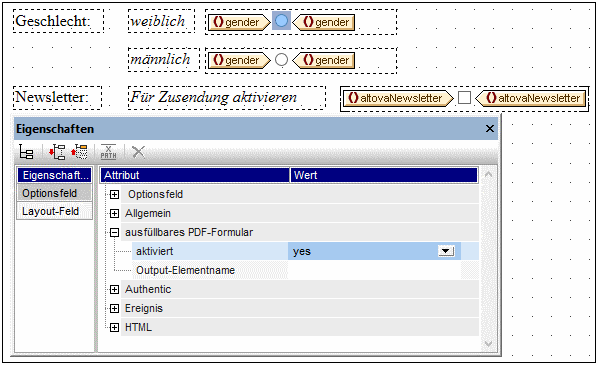Click the collapse-all tree toolbar icon
The height and width of the screenshot is (365, 598).
[x=79, y=152]
